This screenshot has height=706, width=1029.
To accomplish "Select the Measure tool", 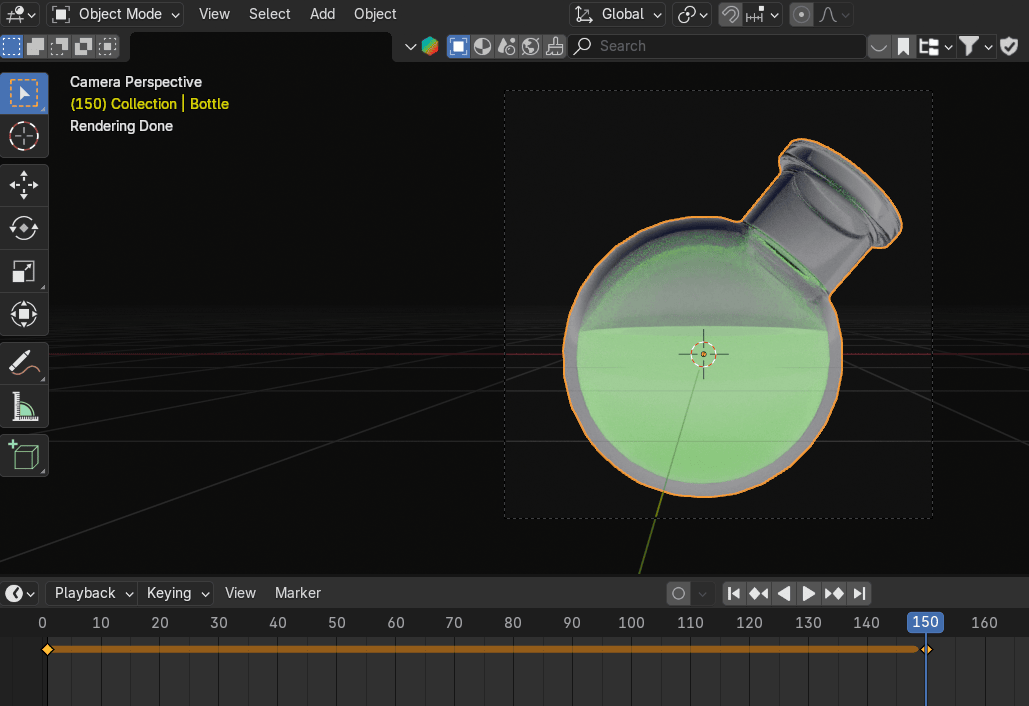I will coord(24,407).
